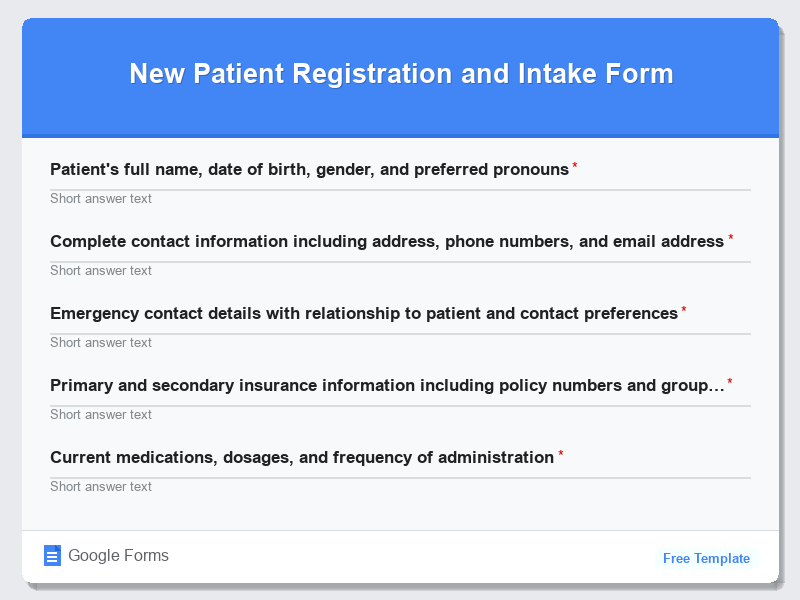Click the short answer field for patient name
Image resolution: width=800 pixels, height=600 pixels.
(x=400, y=199)
